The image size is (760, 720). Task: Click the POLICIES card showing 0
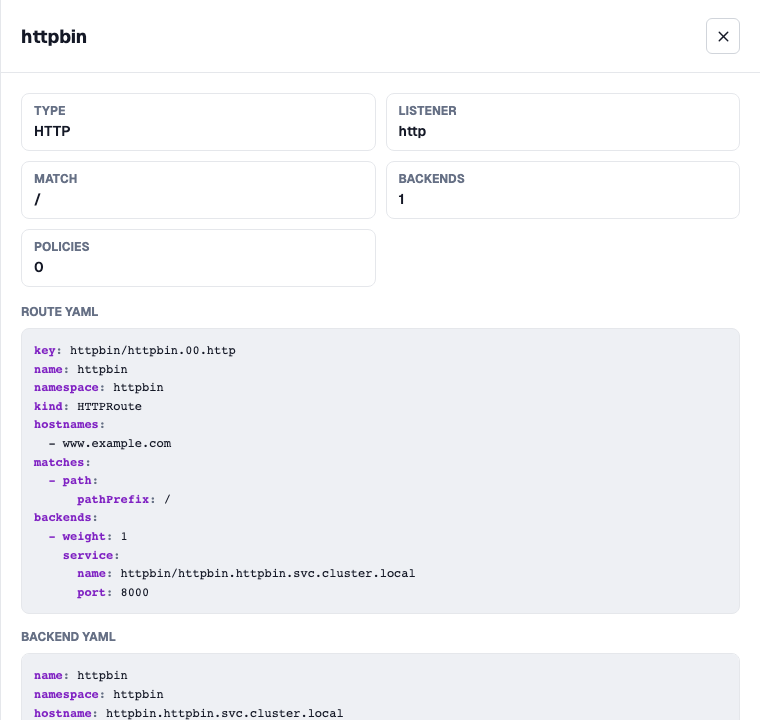coord(198,257)
